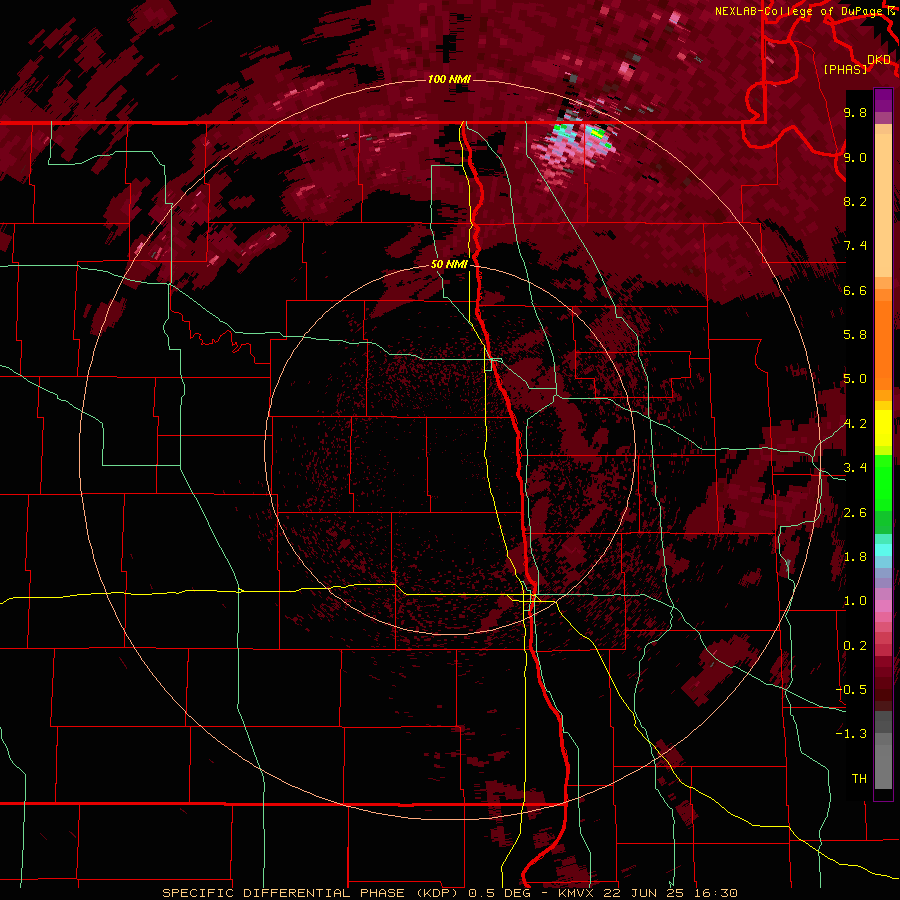The width and height of the screenshot is (900, 900).
Task: Click the 4.2 scale label
Action: [x=855, y=424]
